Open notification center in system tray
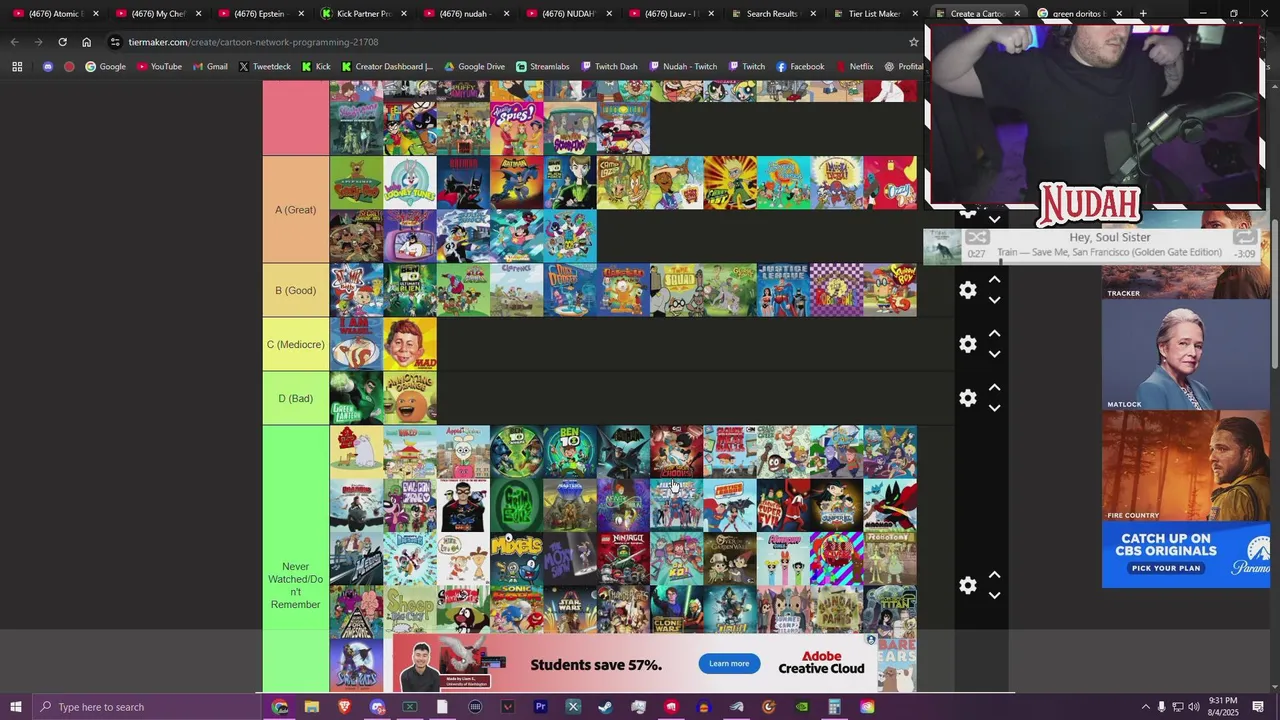Viewport: 1280px width, 720px height. 1258,707
